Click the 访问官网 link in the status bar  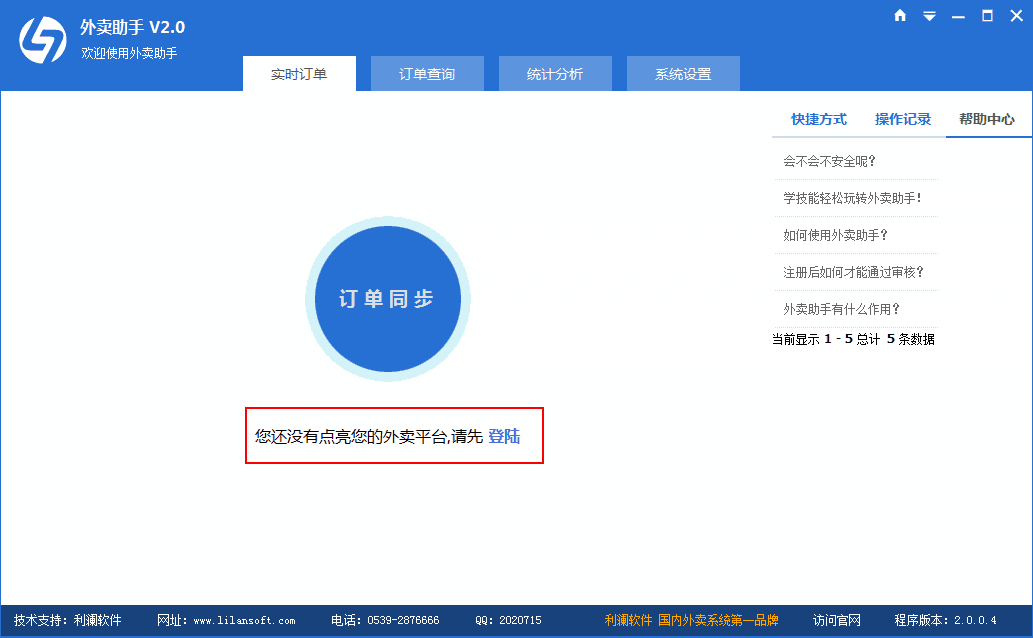coord(836,620)
